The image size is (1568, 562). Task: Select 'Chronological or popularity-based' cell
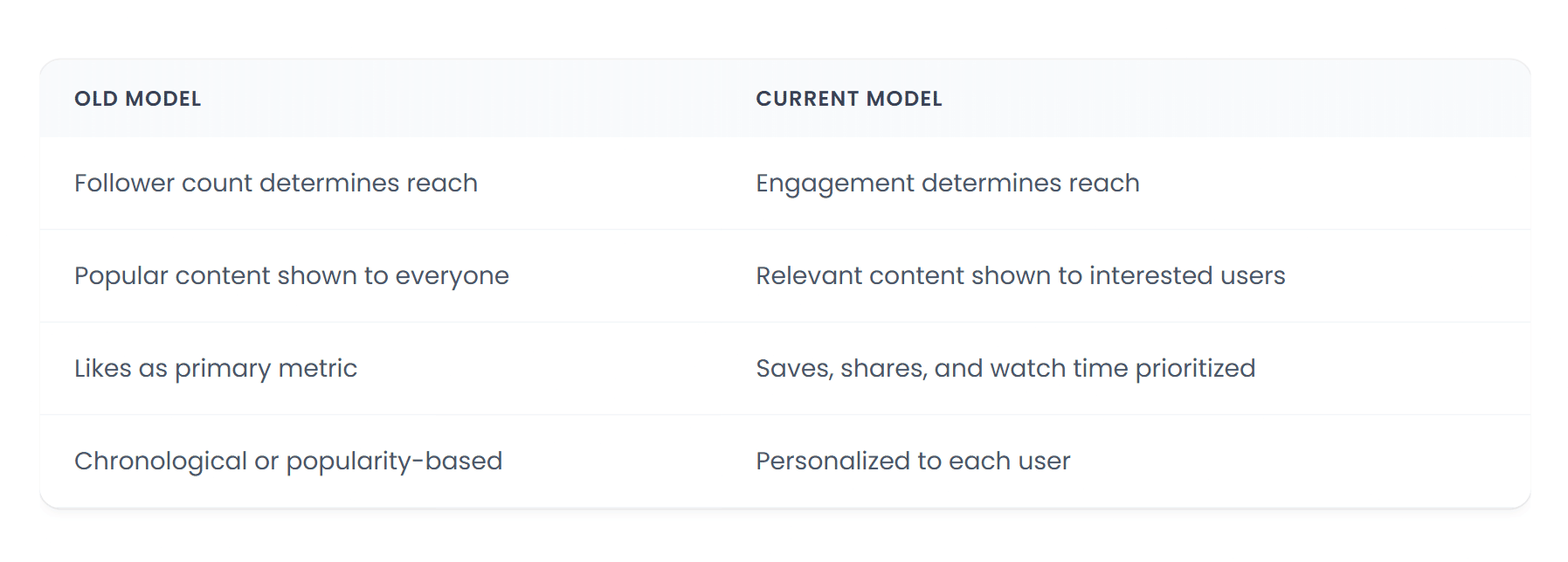(x=288, y=461)
